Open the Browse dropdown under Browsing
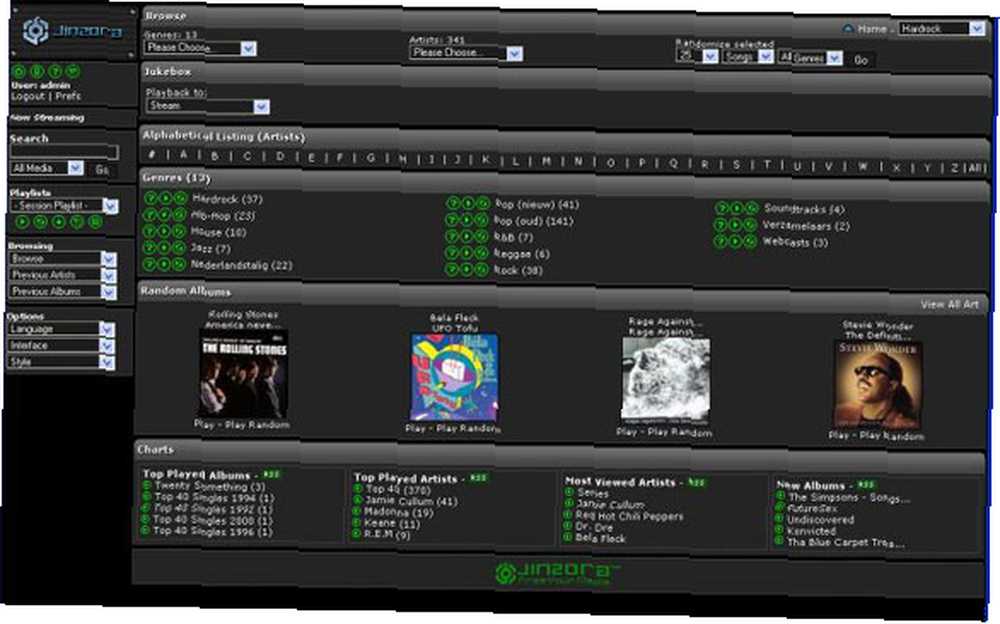The height and width of the screenshot is (624, 1000). (x=62, y=258)
